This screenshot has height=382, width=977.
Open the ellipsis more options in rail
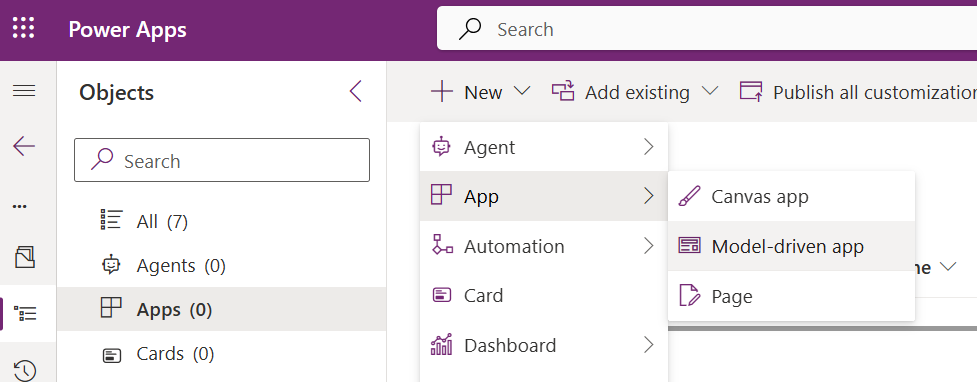[x=20, y=206]
